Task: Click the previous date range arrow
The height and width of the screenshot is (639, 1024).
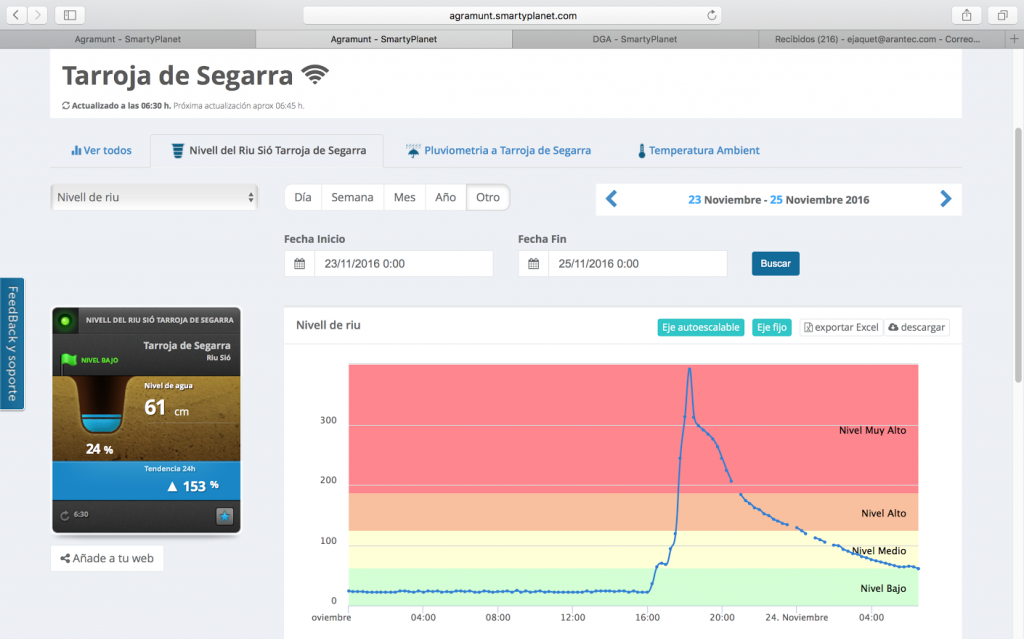Action: coord(612,199)
